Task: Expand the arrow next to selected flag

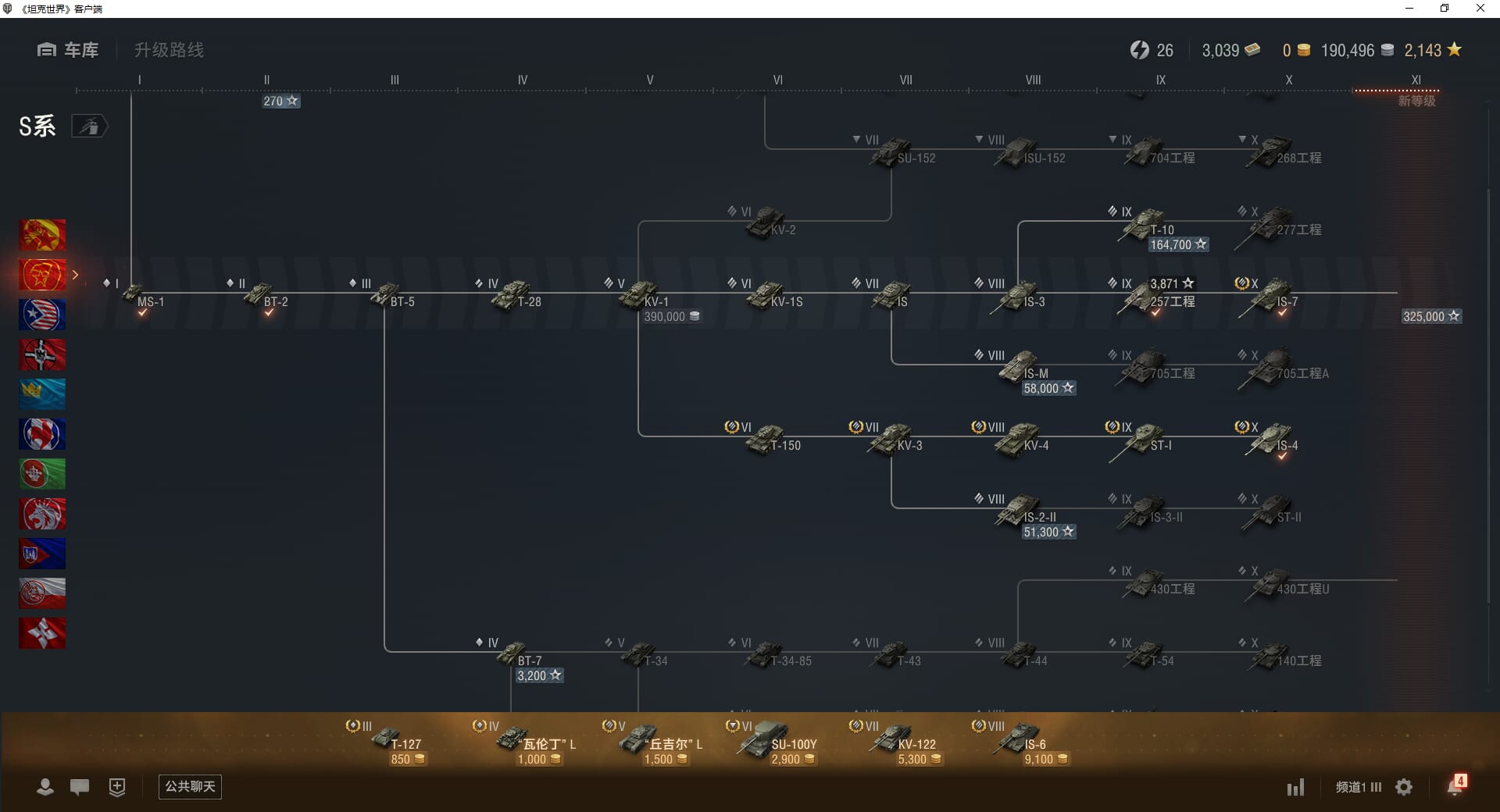Action: [x=76, y=275]
